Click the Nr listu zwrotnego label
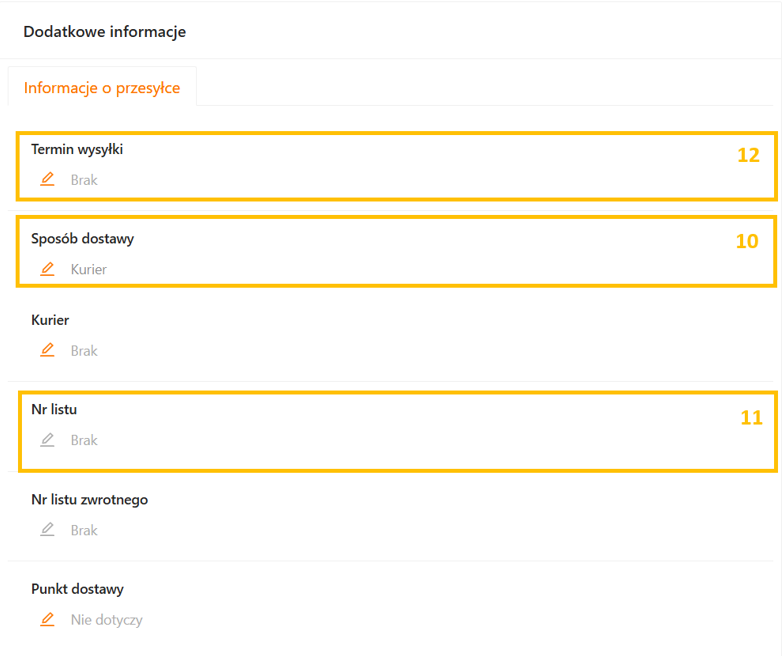783x656 pixels. coord(90,499)
